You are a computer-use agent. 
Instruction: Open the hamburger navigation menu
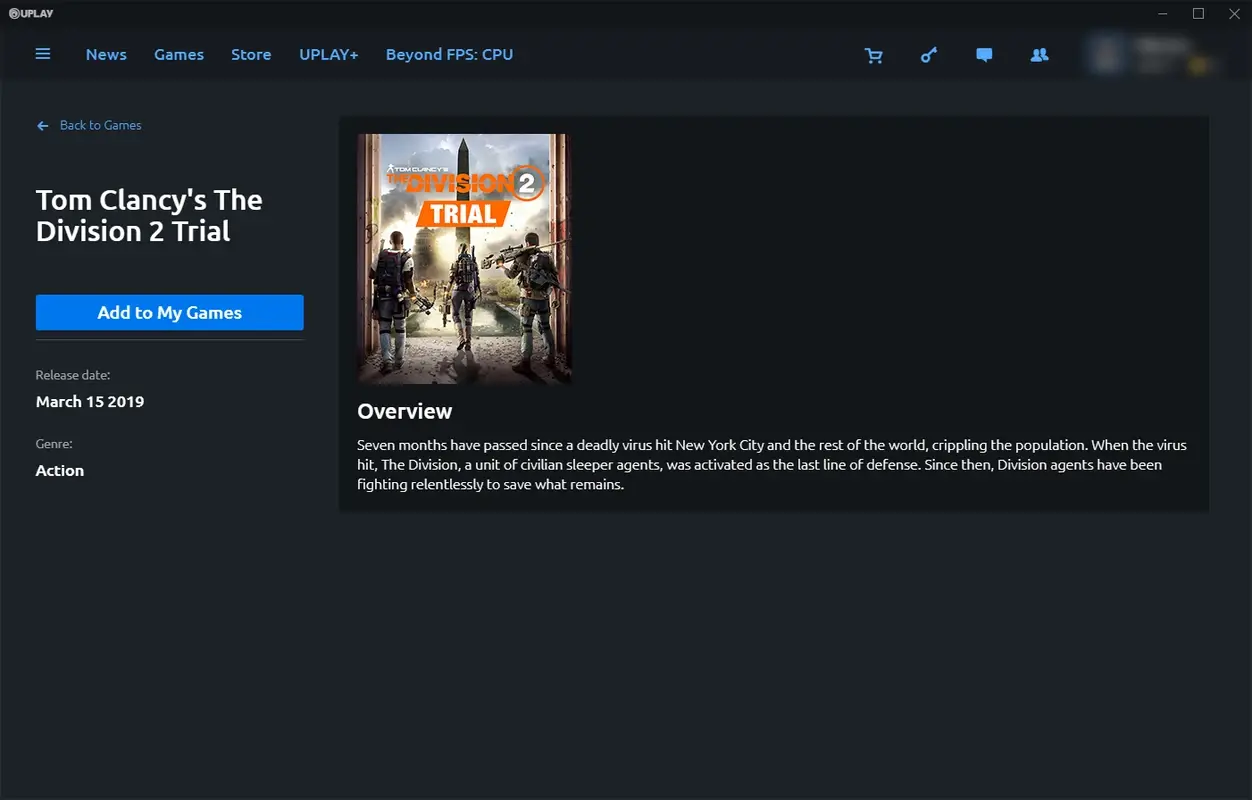click(43, 54)
